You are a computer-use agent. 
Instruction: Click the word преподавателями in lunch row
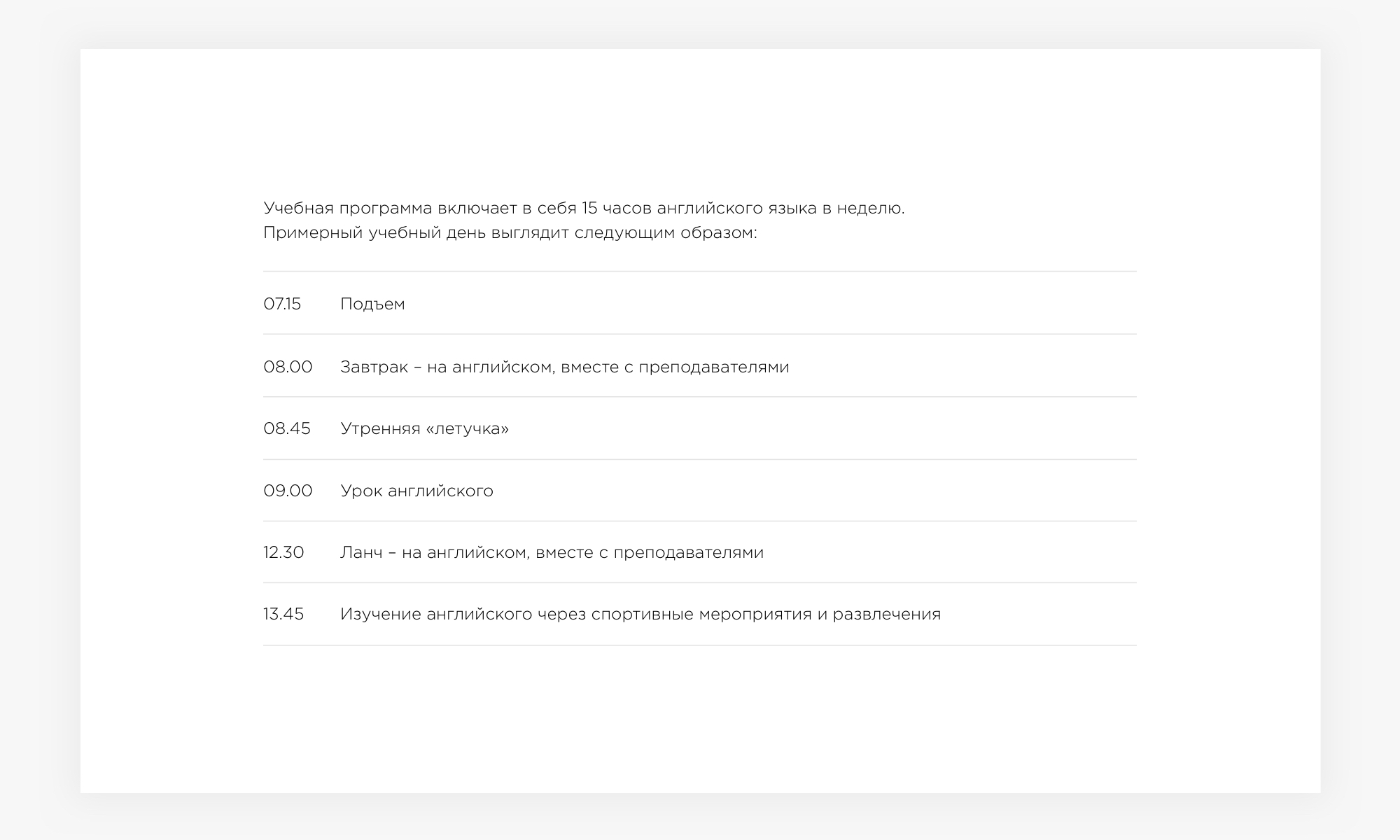[x=688, y=552]
